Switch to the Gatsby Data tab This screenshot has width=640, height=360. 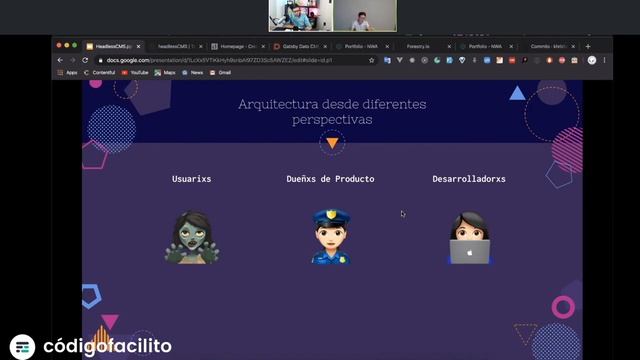pyautogui.click(x=300, y=47)
